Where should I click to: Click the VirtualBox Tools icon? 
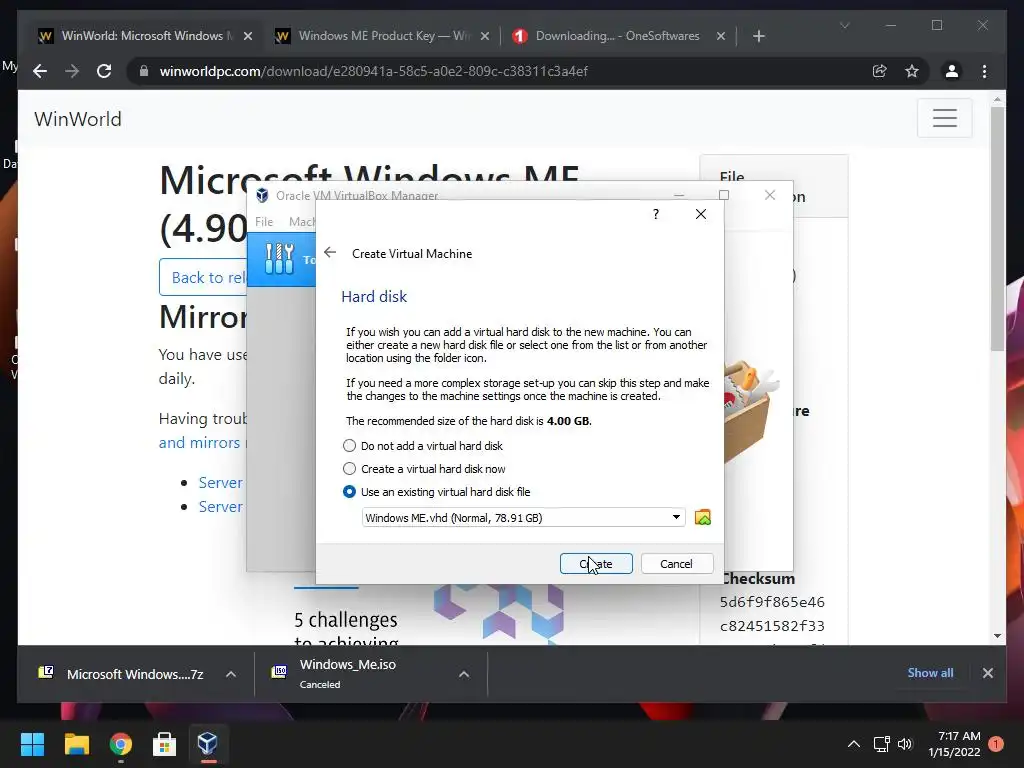point(280,259)
